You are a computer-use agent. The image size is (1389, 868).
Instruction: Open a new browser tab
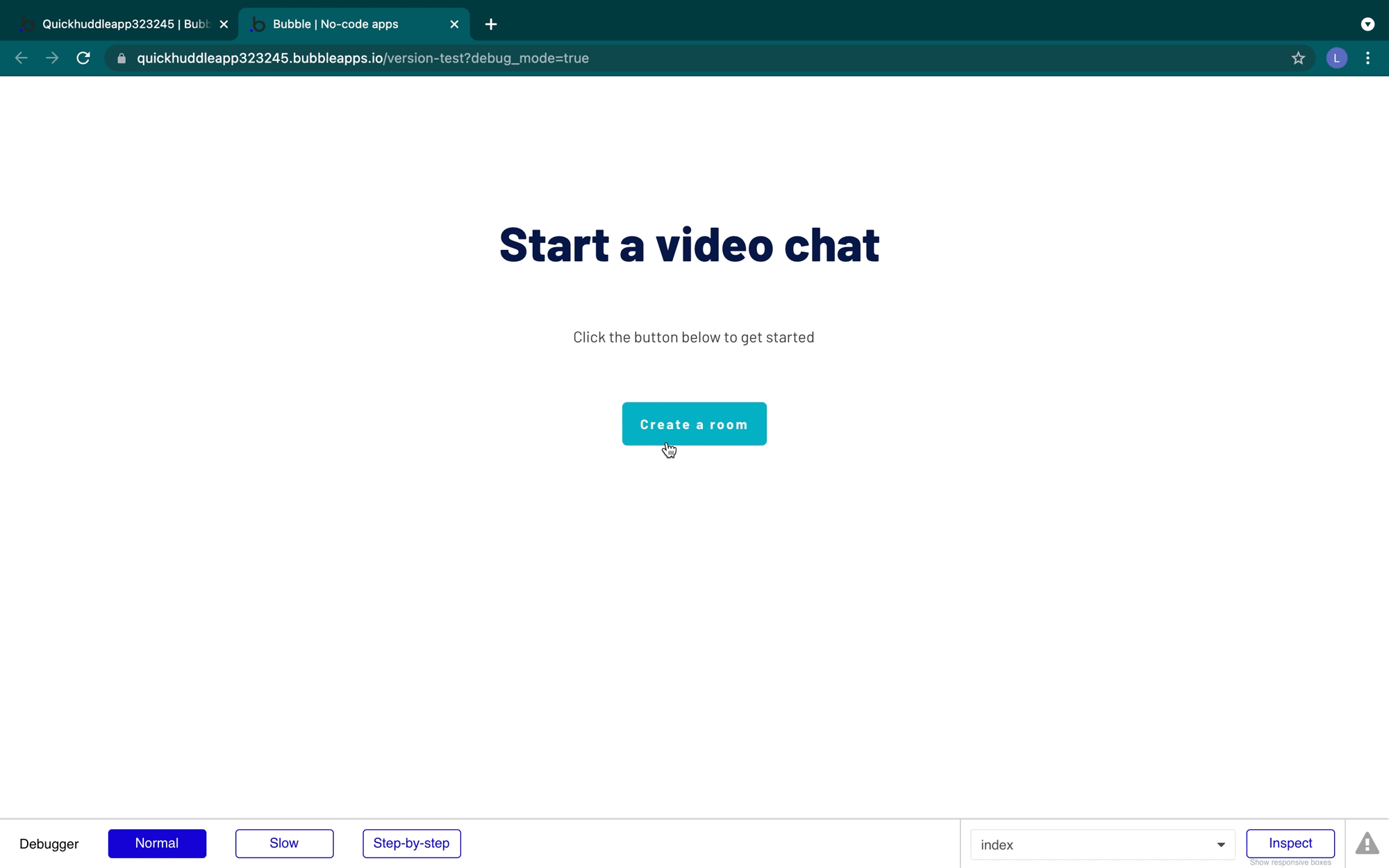(x=491, y=24)
